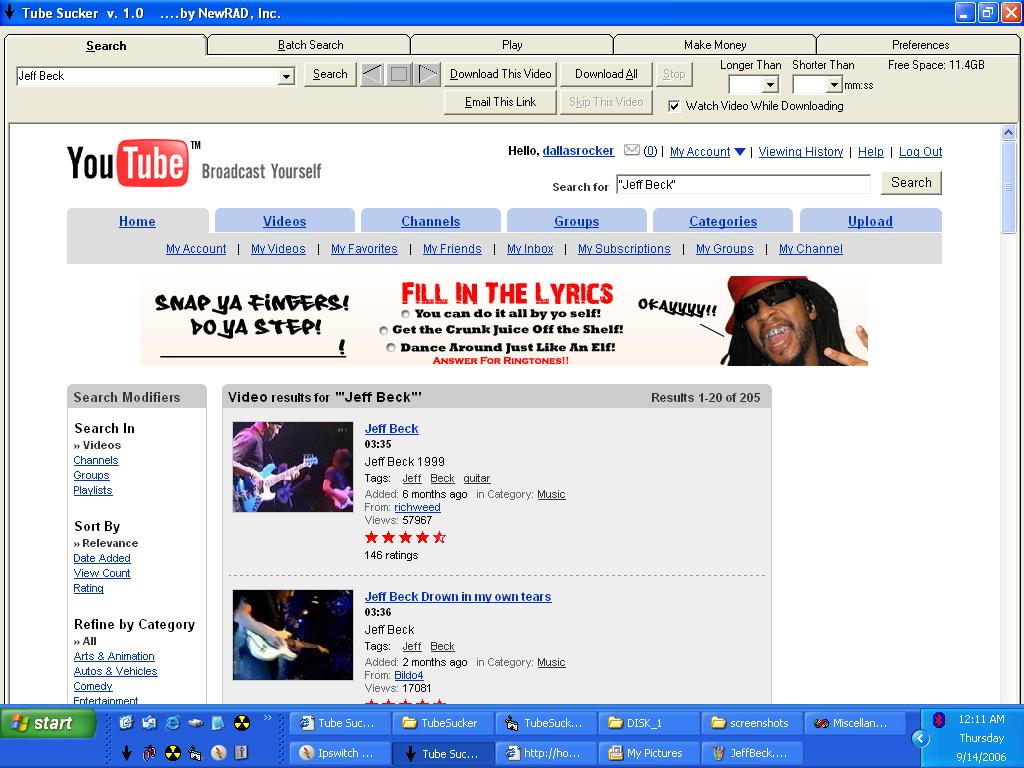The height and width of the screenshot is (768, 1024).
Task: Click the guitar tag link
Action: point(477,479)
